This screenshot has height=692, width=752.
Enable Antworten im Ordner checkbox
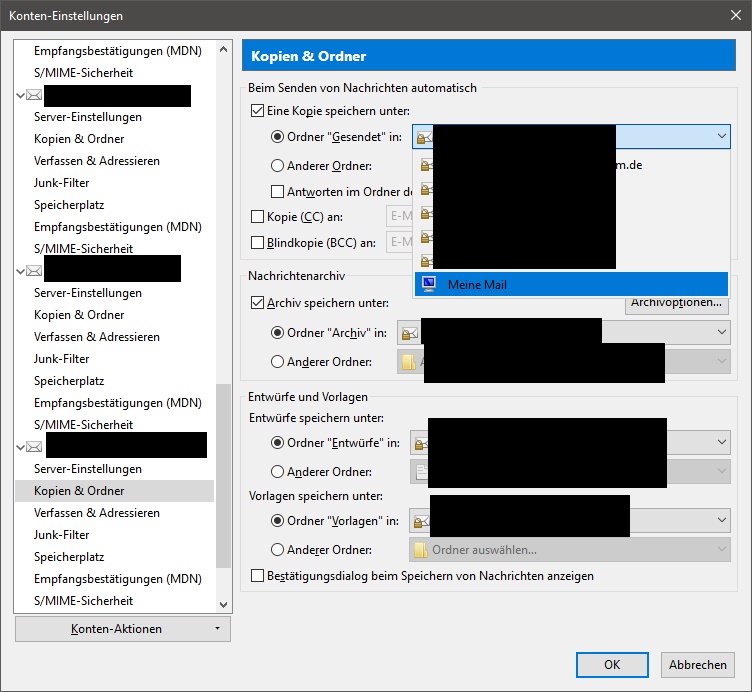click(277, 192)
